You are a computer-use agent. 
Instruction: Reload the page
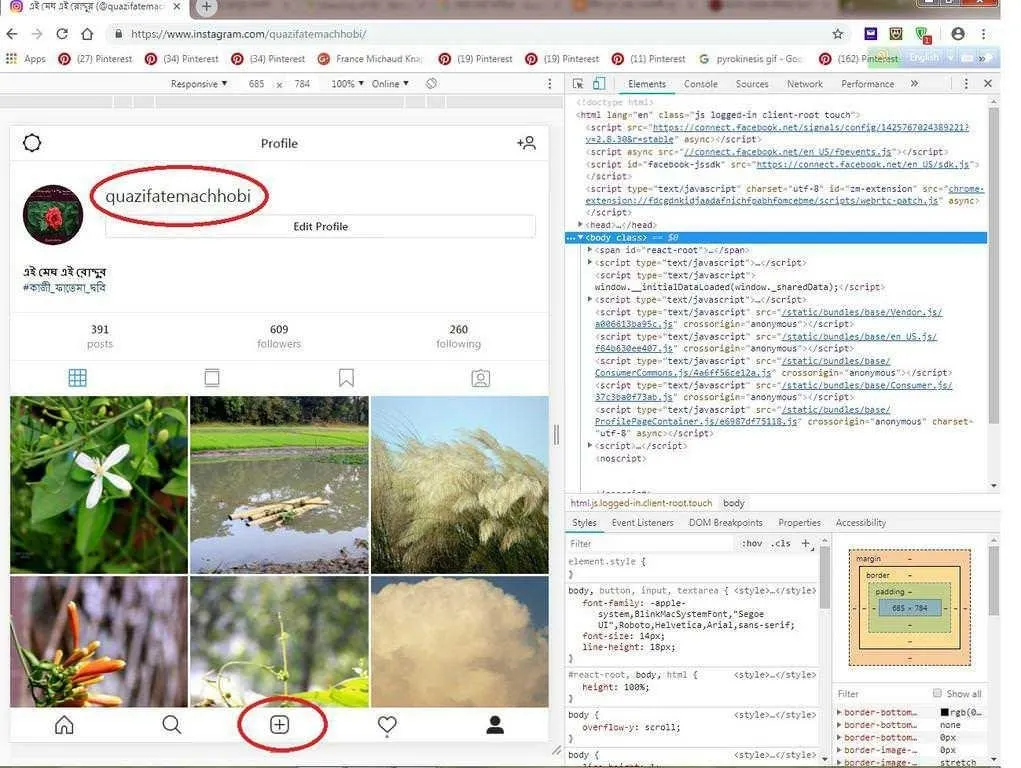[x=62, y=34]
